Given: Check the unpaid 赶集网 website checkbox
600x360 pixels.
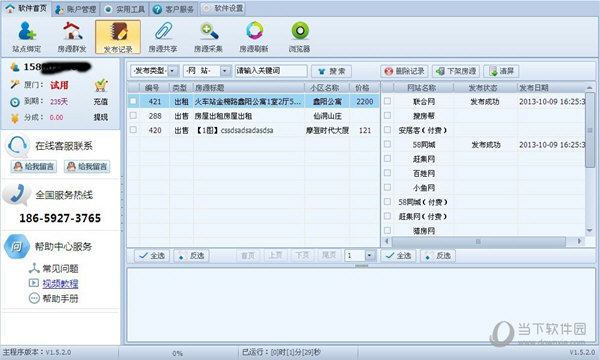Looking at the screenshot, I should (x=387, y=158).
